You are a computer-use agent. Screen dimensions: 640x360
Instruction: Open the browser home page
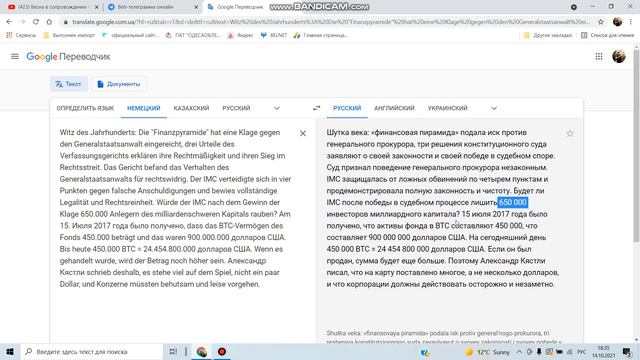click(x=49, y=22)
